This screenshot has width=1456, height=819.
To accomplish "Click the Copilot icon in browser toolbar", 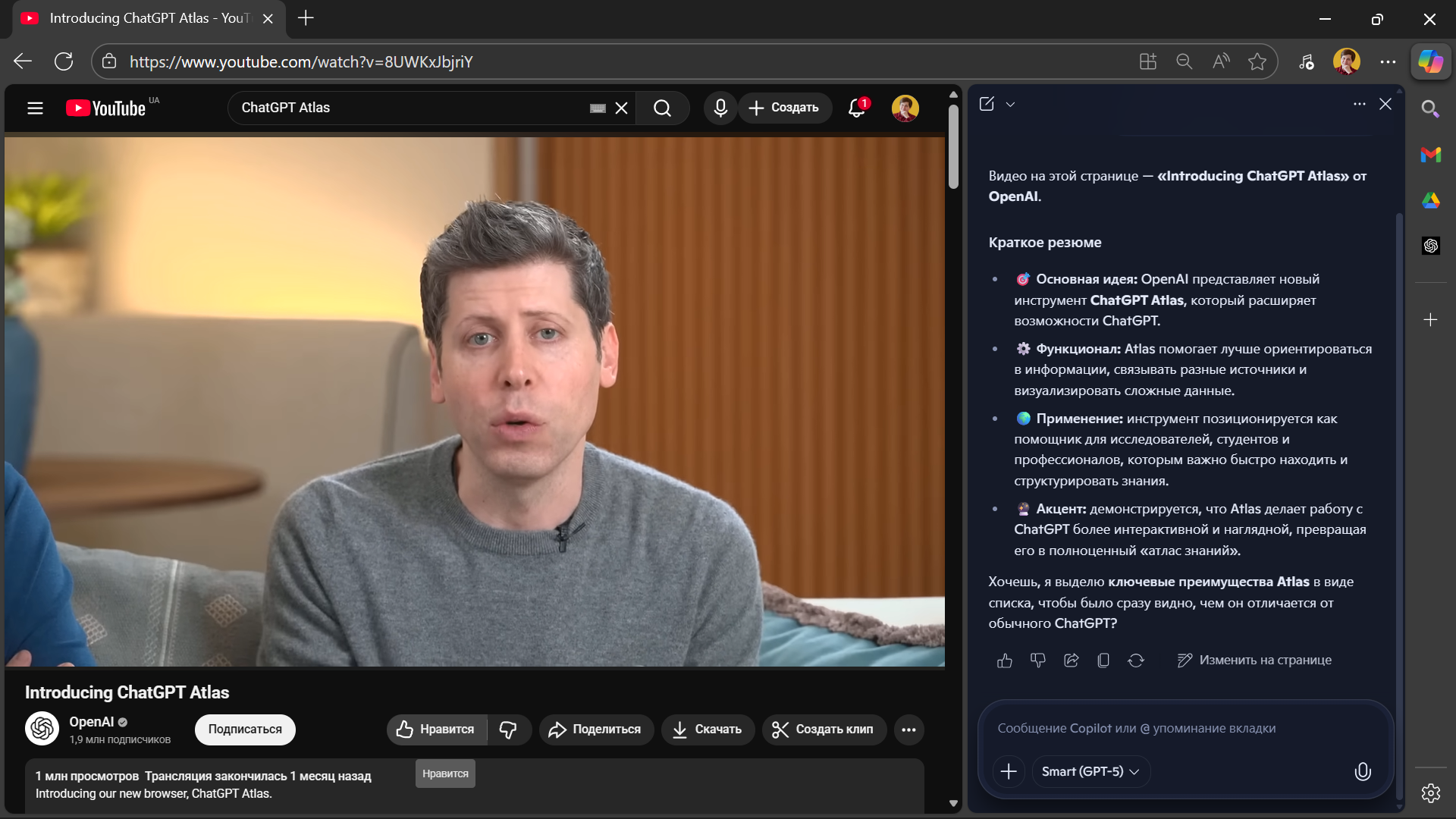I will pos(1430,61).
